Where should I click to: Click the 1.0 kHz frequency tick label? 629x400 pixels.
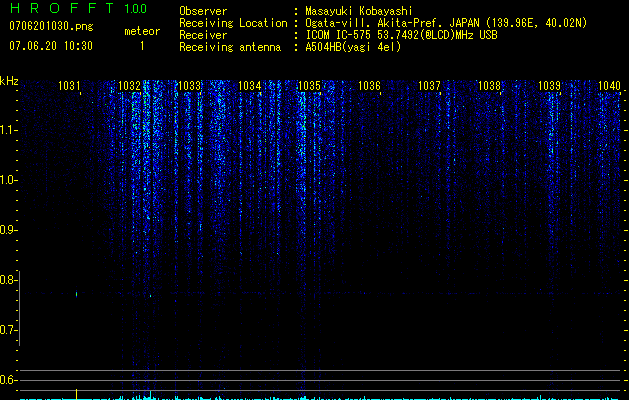pos(8,180)
